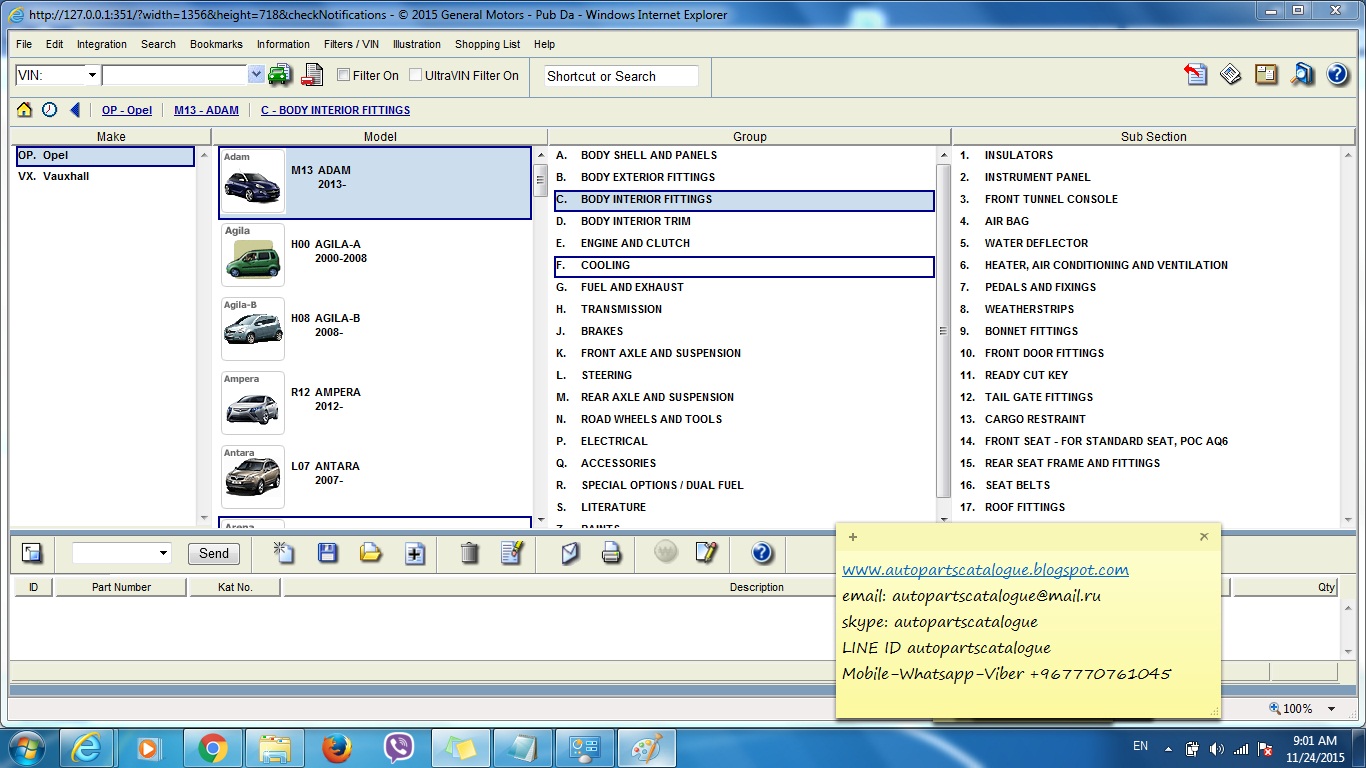This screenshot has width=1366, height=768.
Task: Enable UltraVIN Filter On
Action: (413, 75)
